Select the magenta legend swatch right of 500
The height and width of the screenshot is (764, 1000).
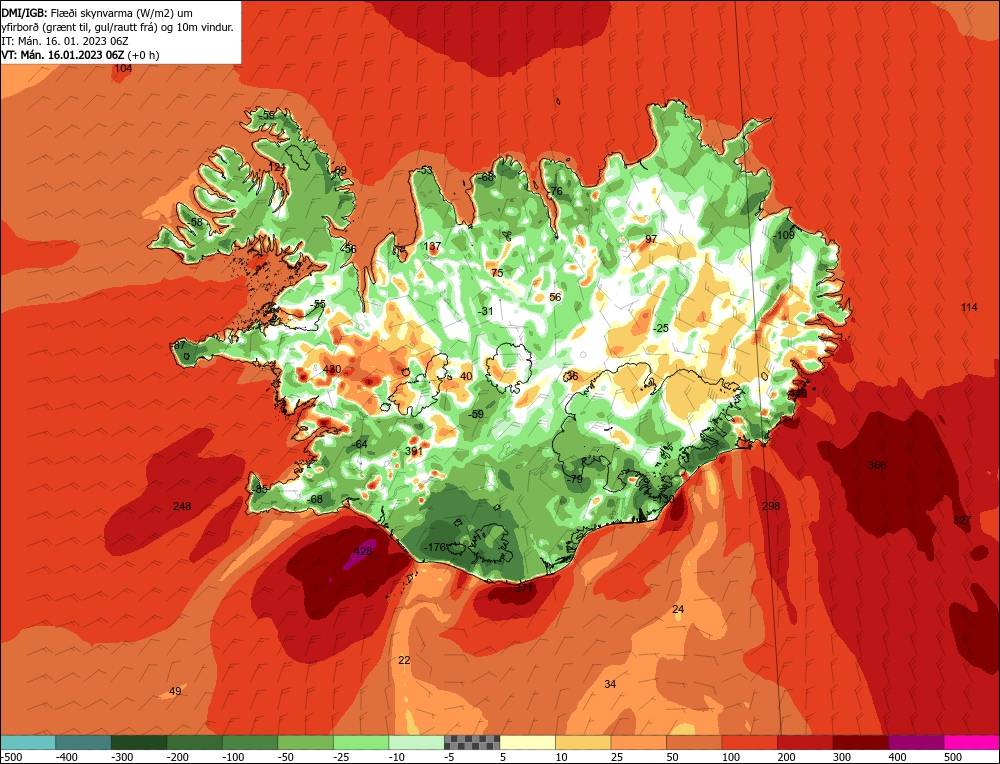click(x=972, y=742)
